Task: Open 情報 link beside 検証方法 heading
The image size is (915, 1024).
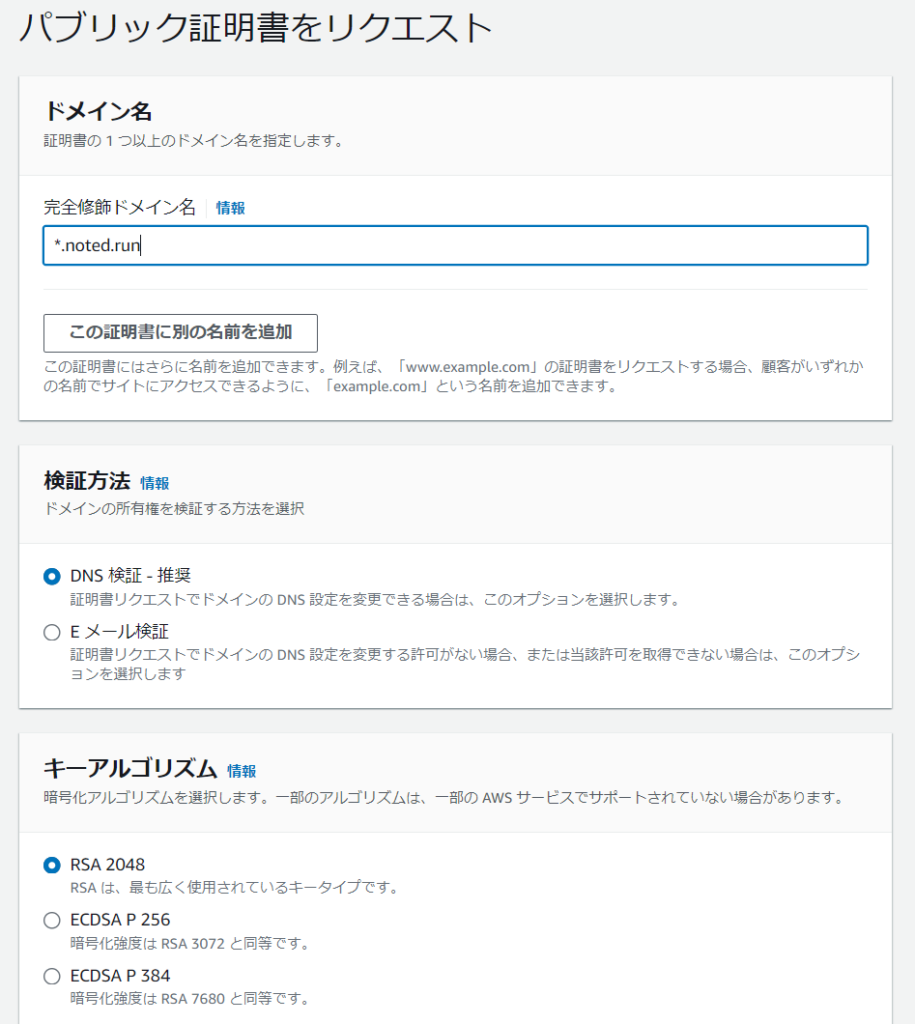Action: (155, 483)
